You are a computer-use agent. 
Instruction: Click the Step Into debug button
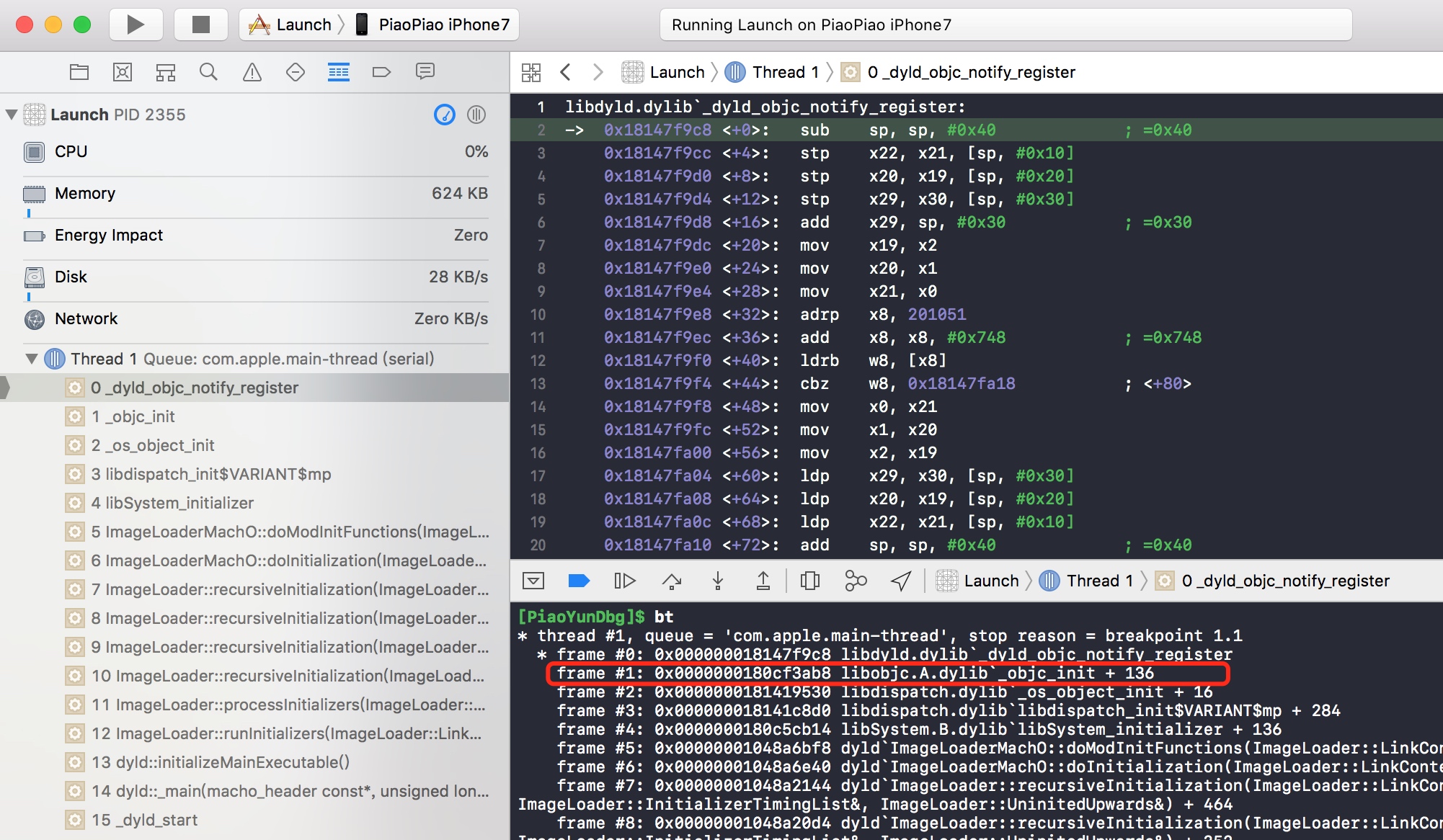pos(718,581)
